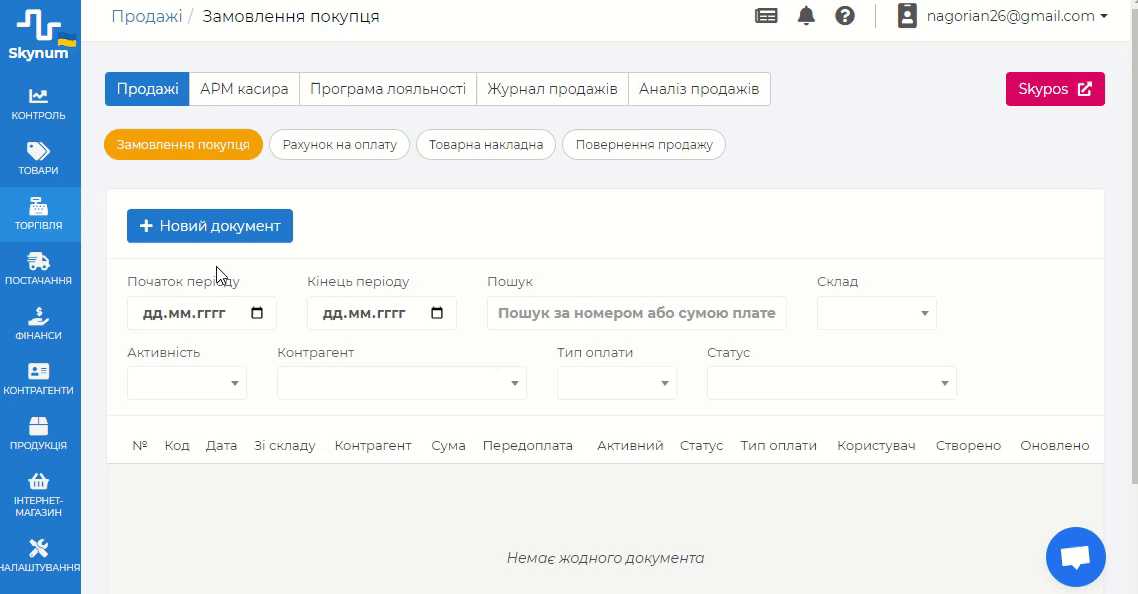Click the Пошук search input field
1138x594 pixels.
[637, 313]
